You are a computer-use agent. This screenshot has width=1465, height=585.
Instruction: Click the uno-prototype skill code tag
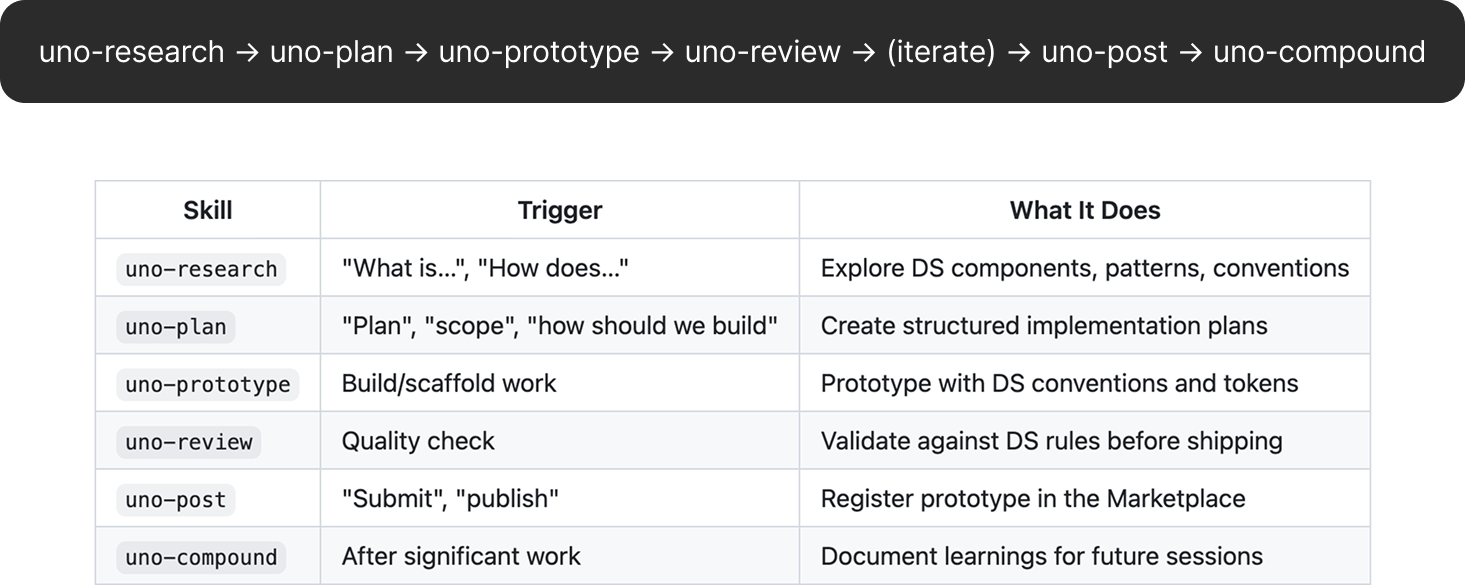(208, 385)
